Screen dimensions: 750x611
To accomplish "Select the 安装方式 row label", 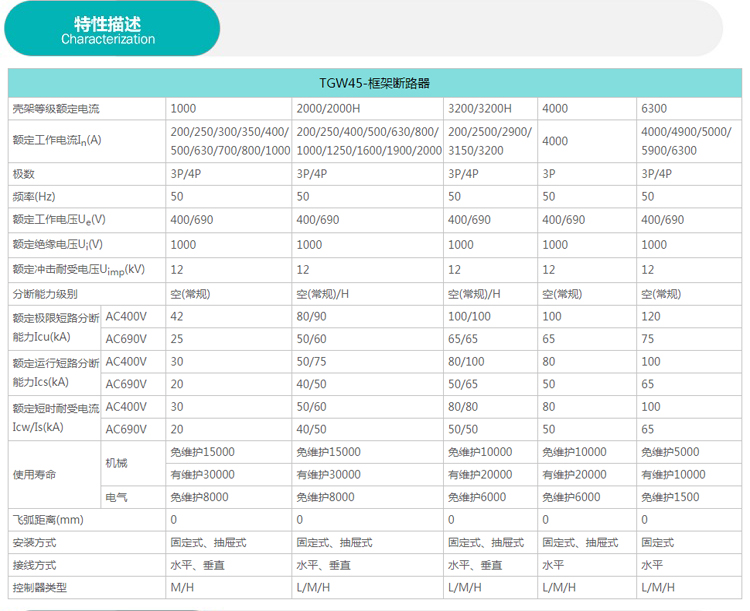I will 34,543.
